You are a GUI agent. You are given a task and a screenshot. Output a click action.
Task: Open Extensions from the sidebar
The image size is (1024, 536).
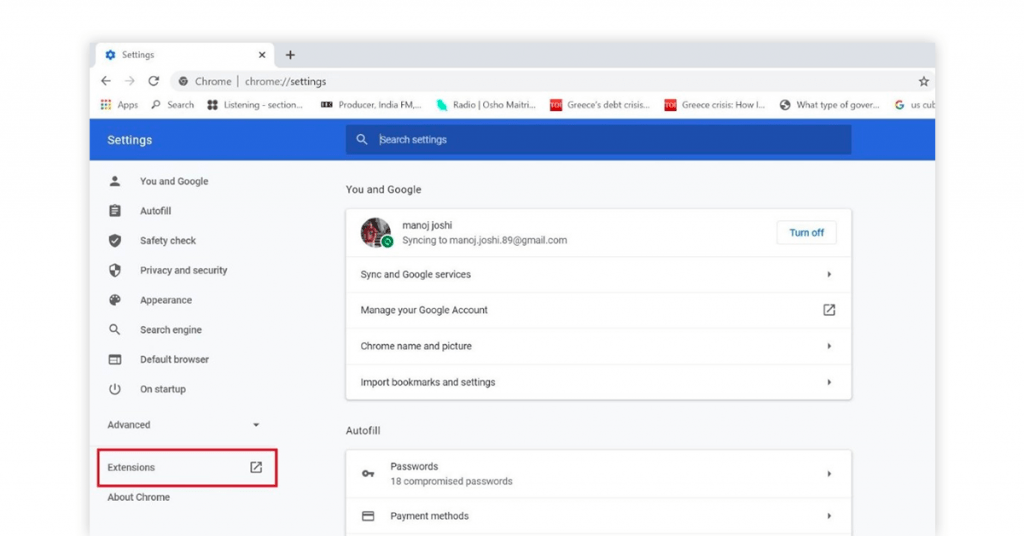[187, 467]
